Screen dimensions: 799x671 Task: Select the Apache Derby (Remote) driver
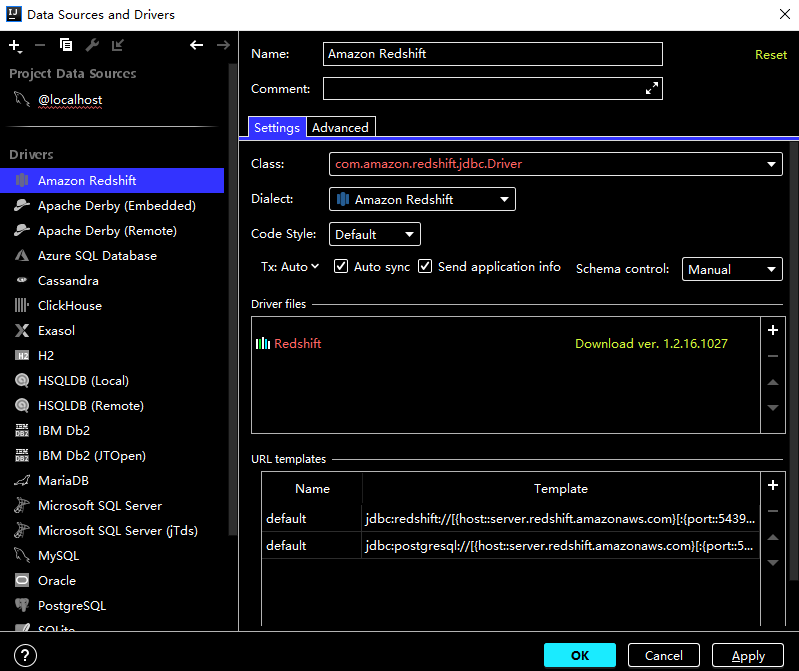pyautogui.click(x=112, y=230)
